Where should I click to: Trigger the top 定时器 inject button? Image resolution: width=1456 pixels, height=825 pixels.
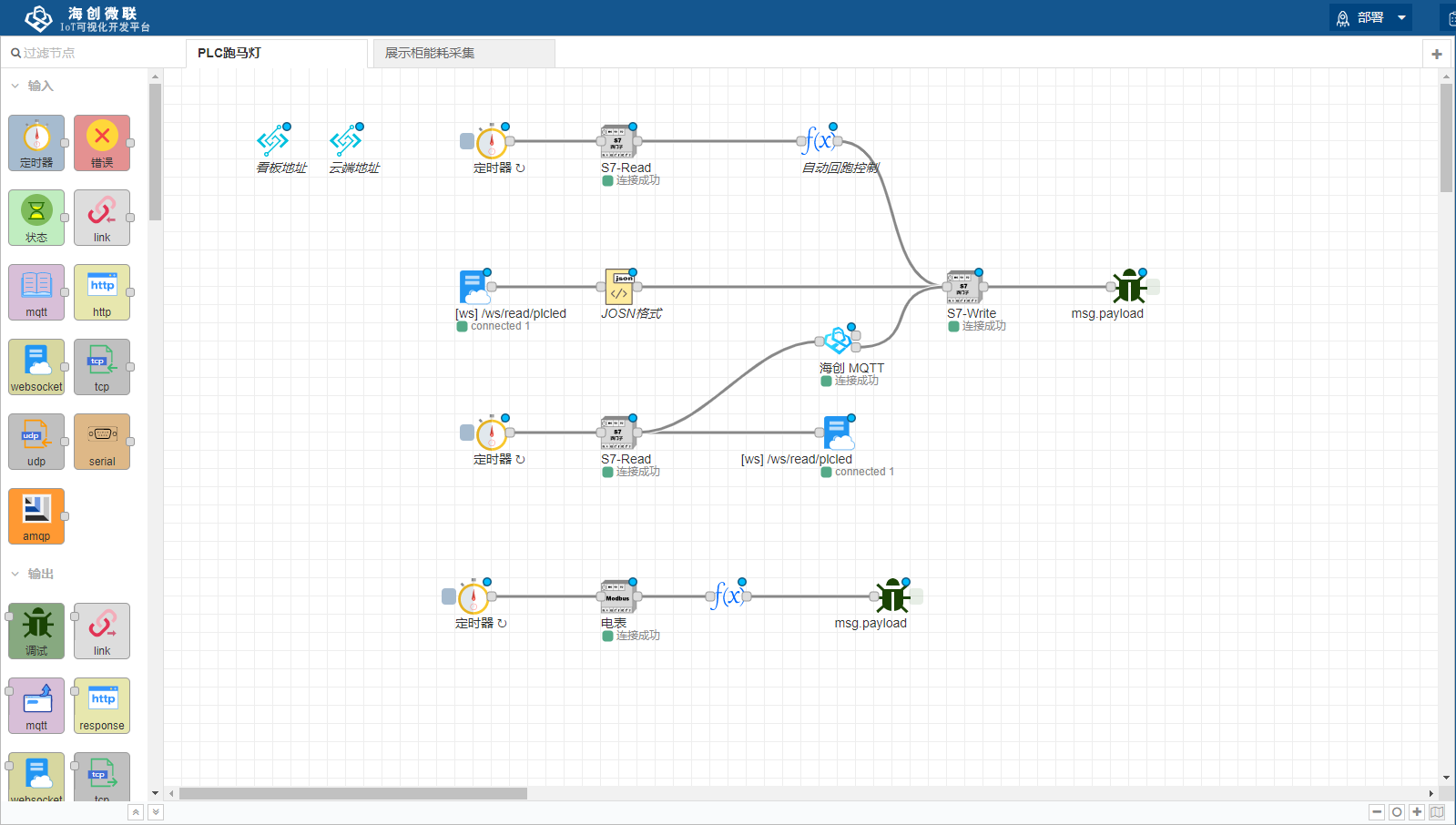467,141
